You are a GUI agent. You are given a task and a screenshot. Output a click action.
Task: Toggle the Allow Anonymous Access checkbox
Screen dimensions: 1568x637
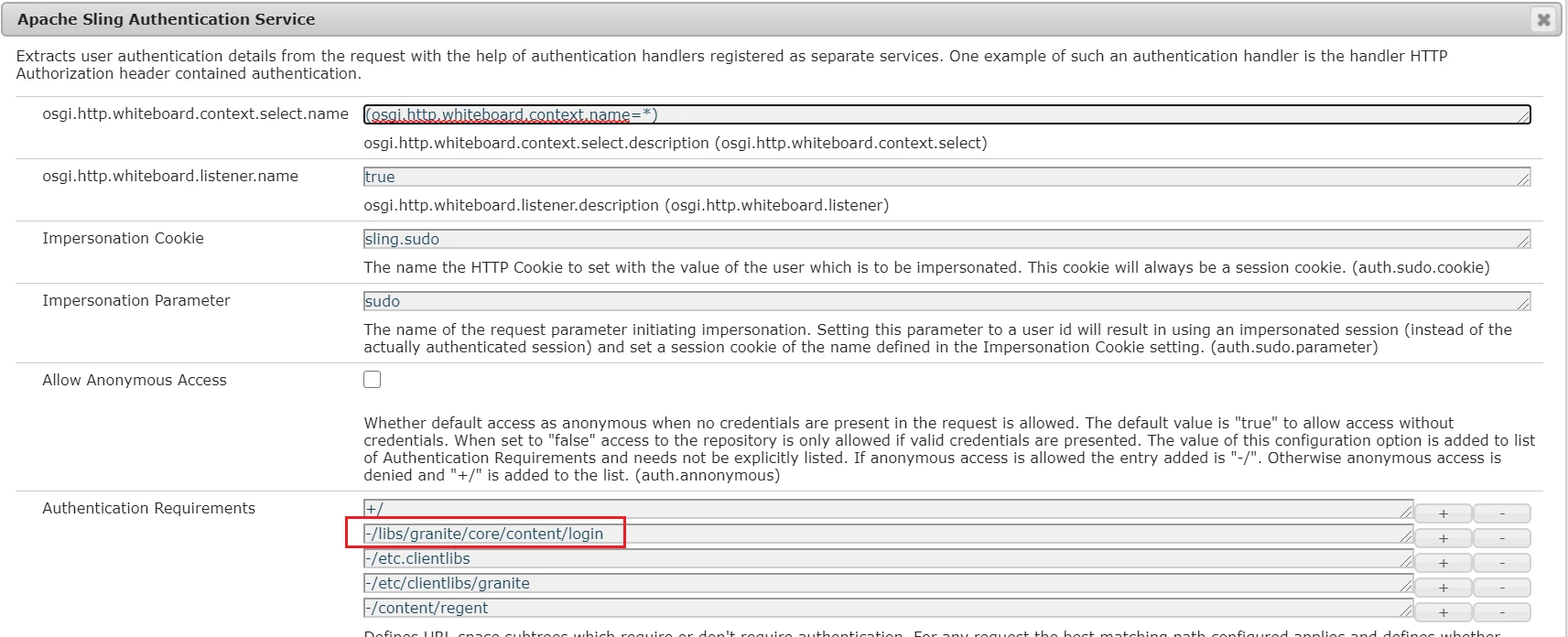coord(373,380)
